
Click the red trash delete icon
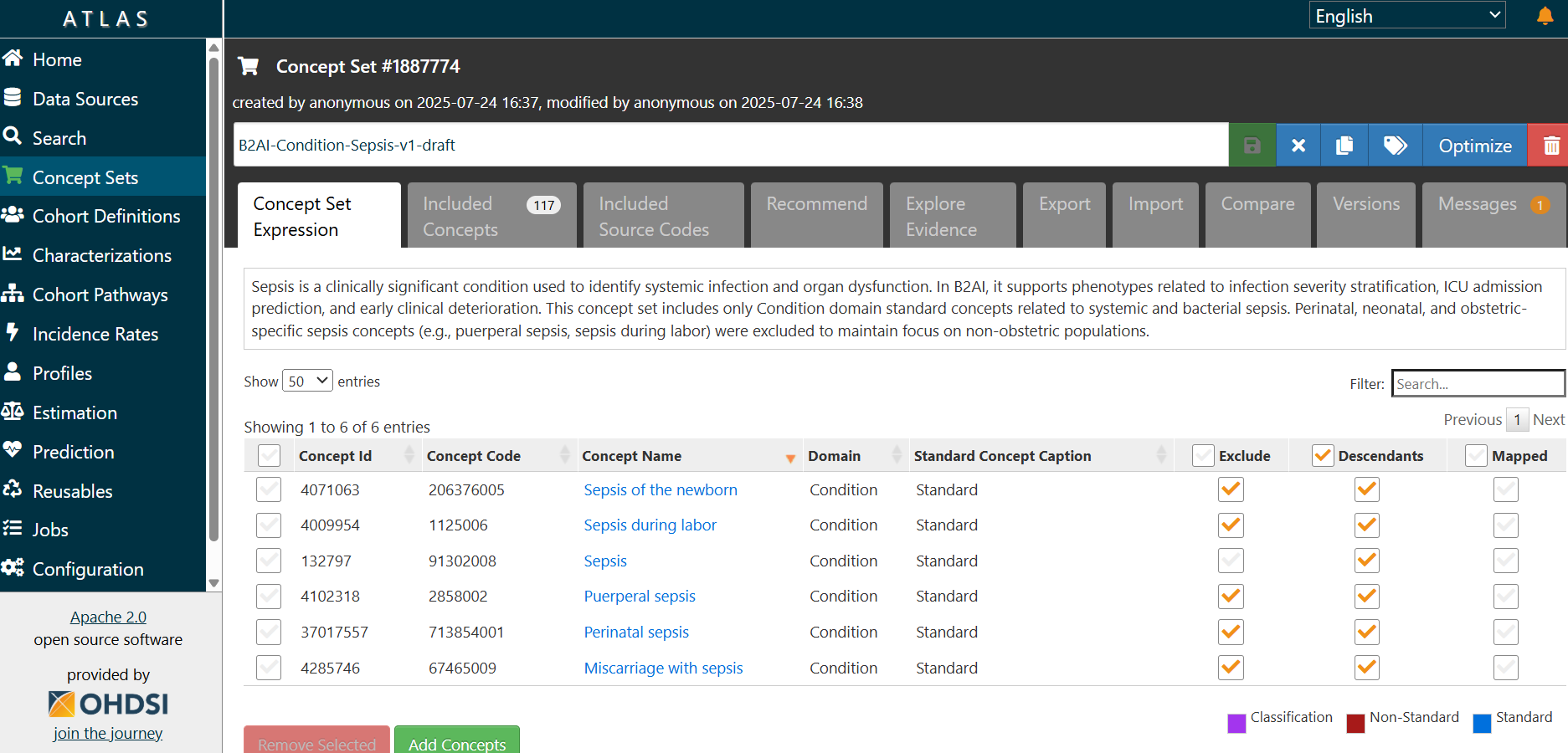point(1550,146)
